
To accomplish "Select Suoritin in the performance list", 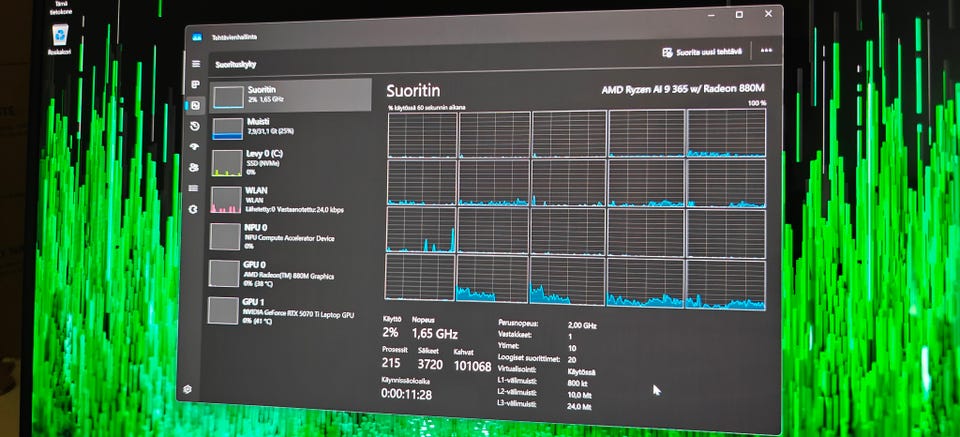I will 290,95.
